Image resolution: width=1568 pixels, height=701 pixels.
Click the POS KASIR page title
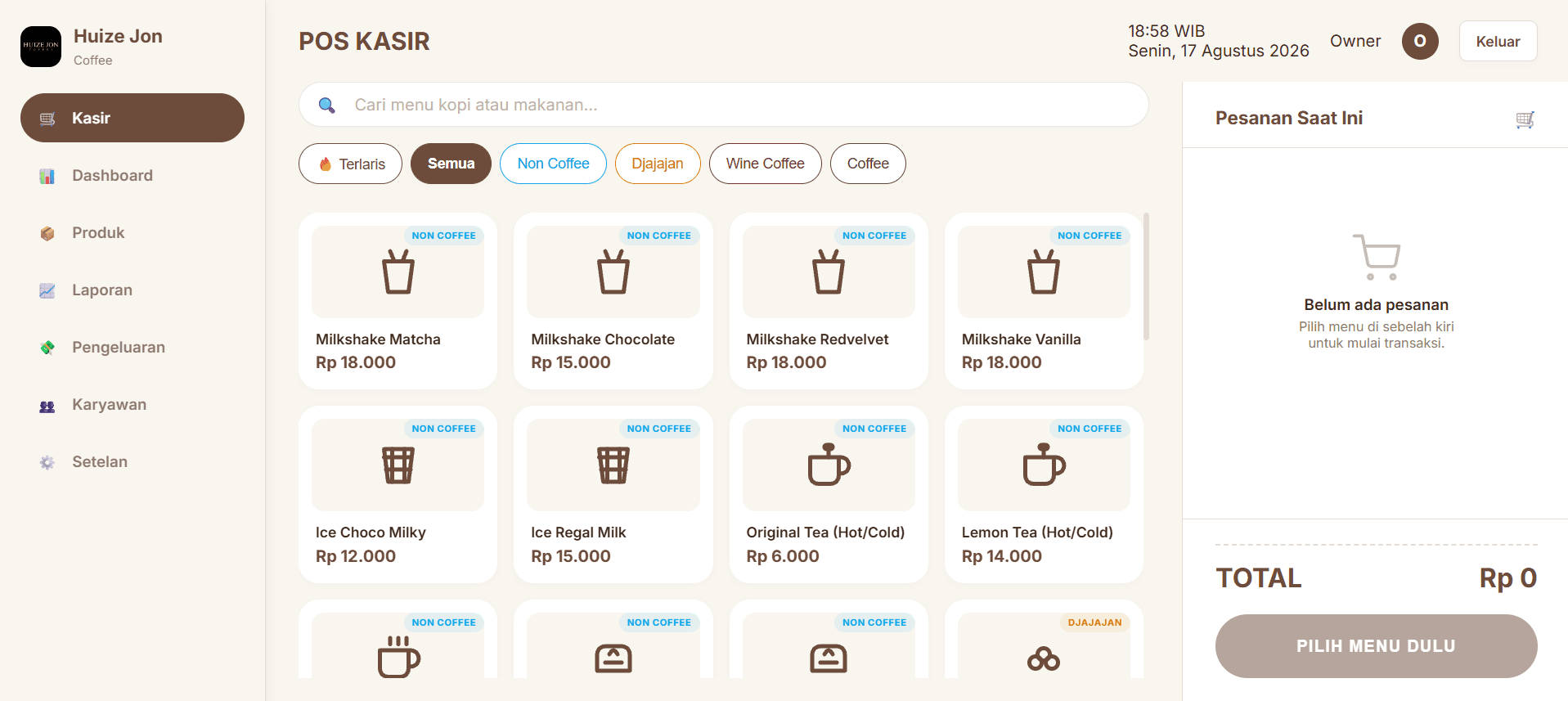click(x=364, y=41)
